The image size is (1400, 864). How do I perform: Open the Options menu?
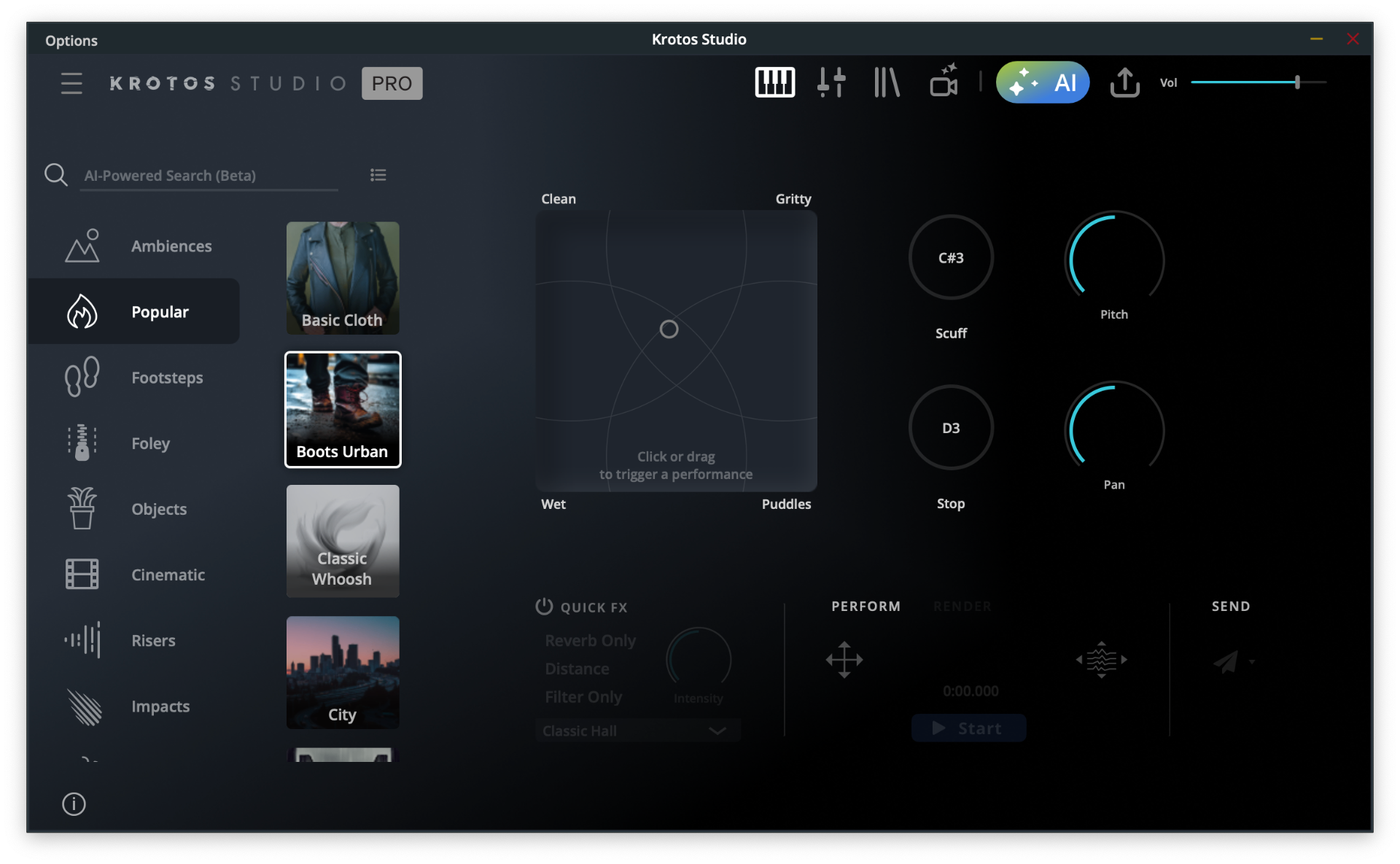click(71, 40)
